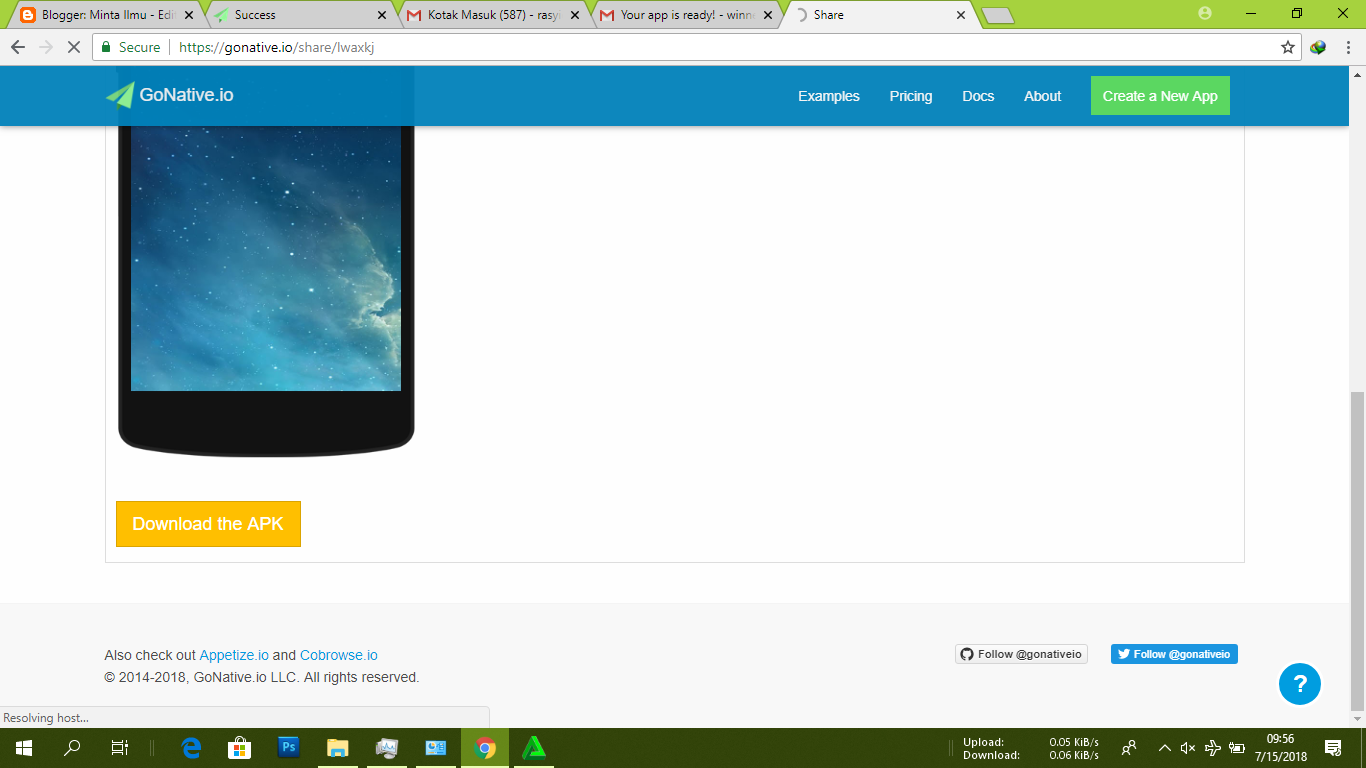
Task: Close the Blogger: Minta Ilmu tab
Action: coord(189,15)
